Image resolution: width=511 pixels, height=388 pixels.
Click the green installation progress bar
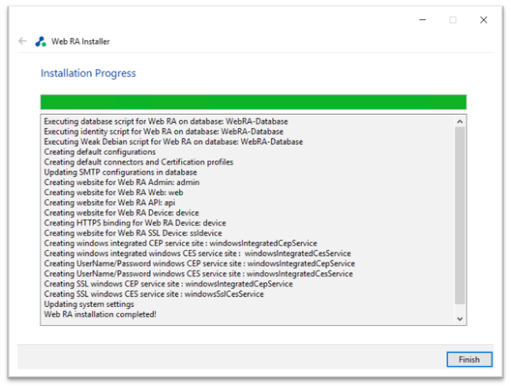coord(253,102)
